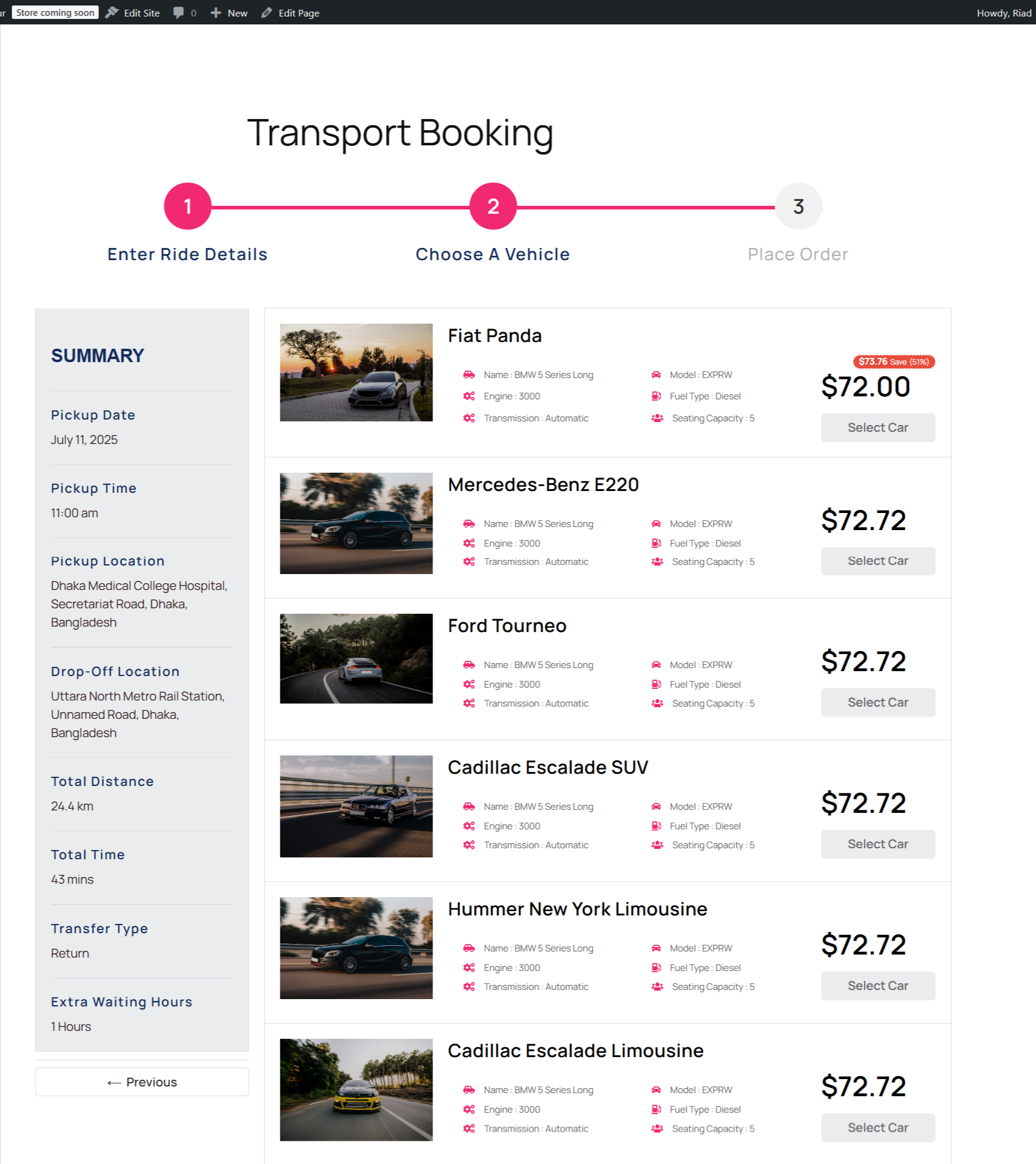Select Car for Fiat Panda
The height and width of the screenshot is (1164, 1036).
click(878, 427)
